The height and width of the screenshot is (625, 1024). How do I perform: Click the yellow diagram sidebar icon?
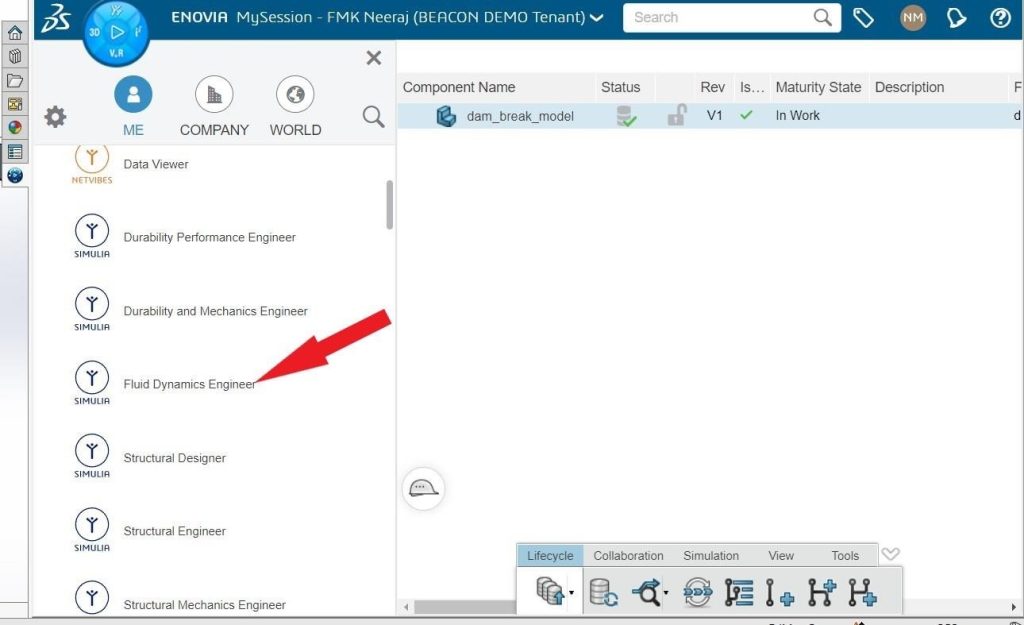tap(14, 104)
